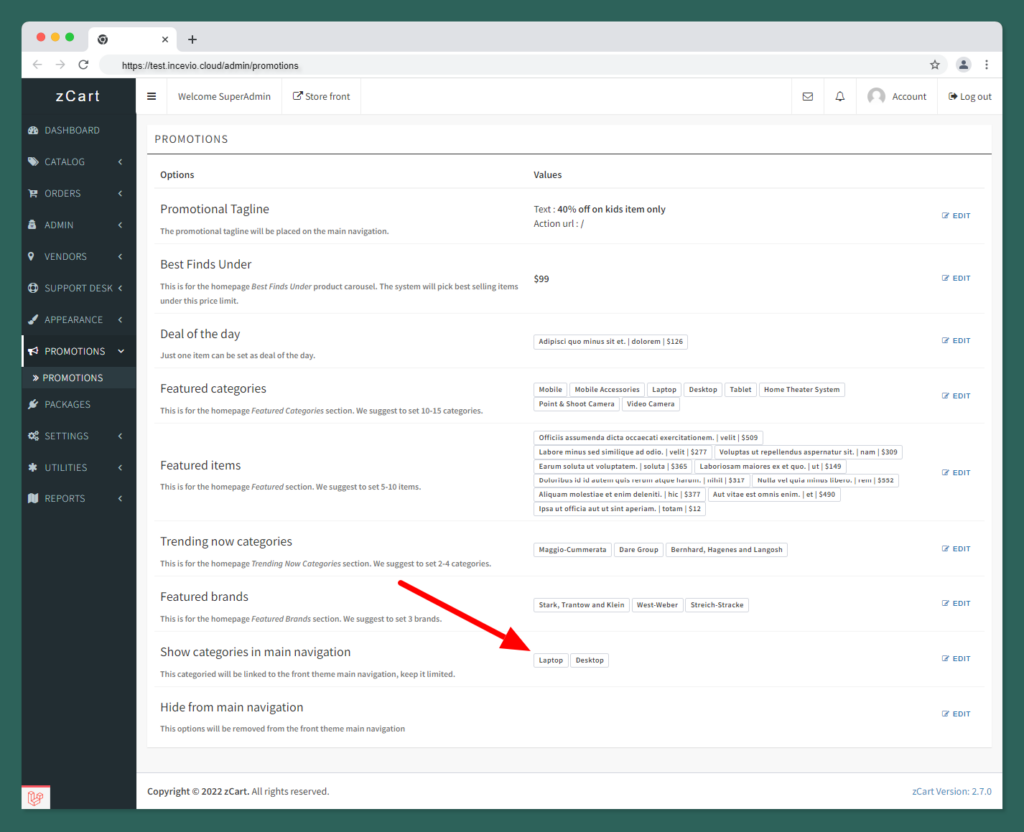Go to the Packages menu item
The height and width of the screenshot is (832, 1024).
pos(67,404)
